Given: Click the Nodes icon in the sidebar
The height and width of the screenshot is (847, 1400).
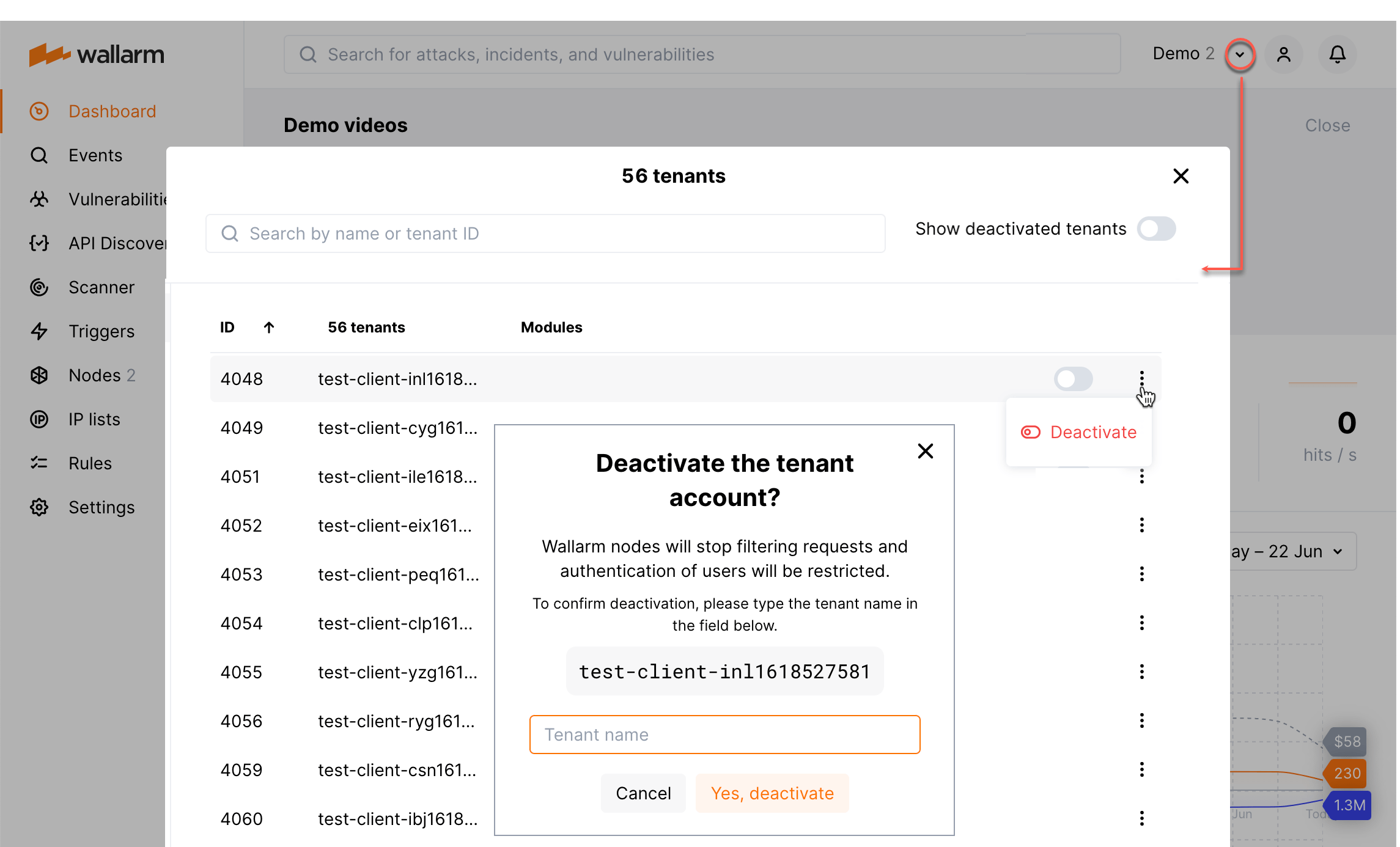Looking at the screenshot, I should click(39, 375).
